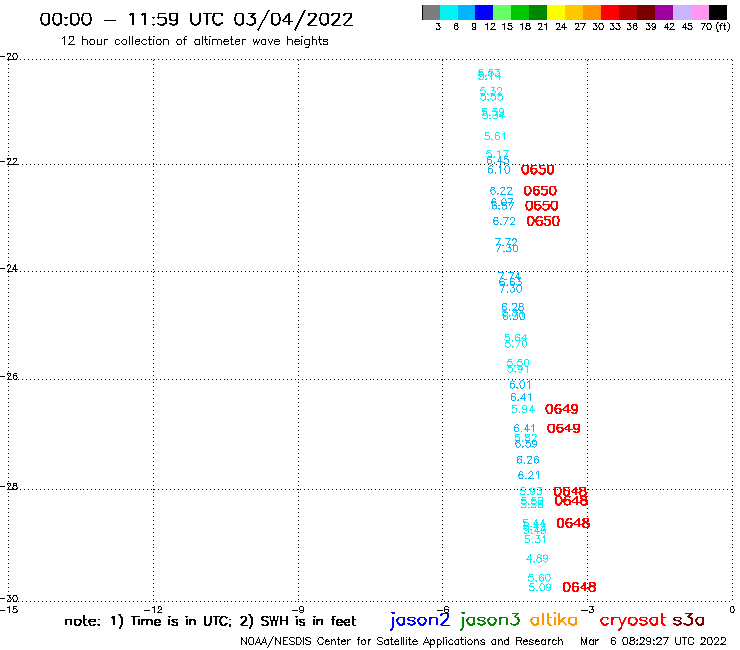Click the red time 0650 beside 6.10
The image size is (740, 650).
tap(538, 169)
